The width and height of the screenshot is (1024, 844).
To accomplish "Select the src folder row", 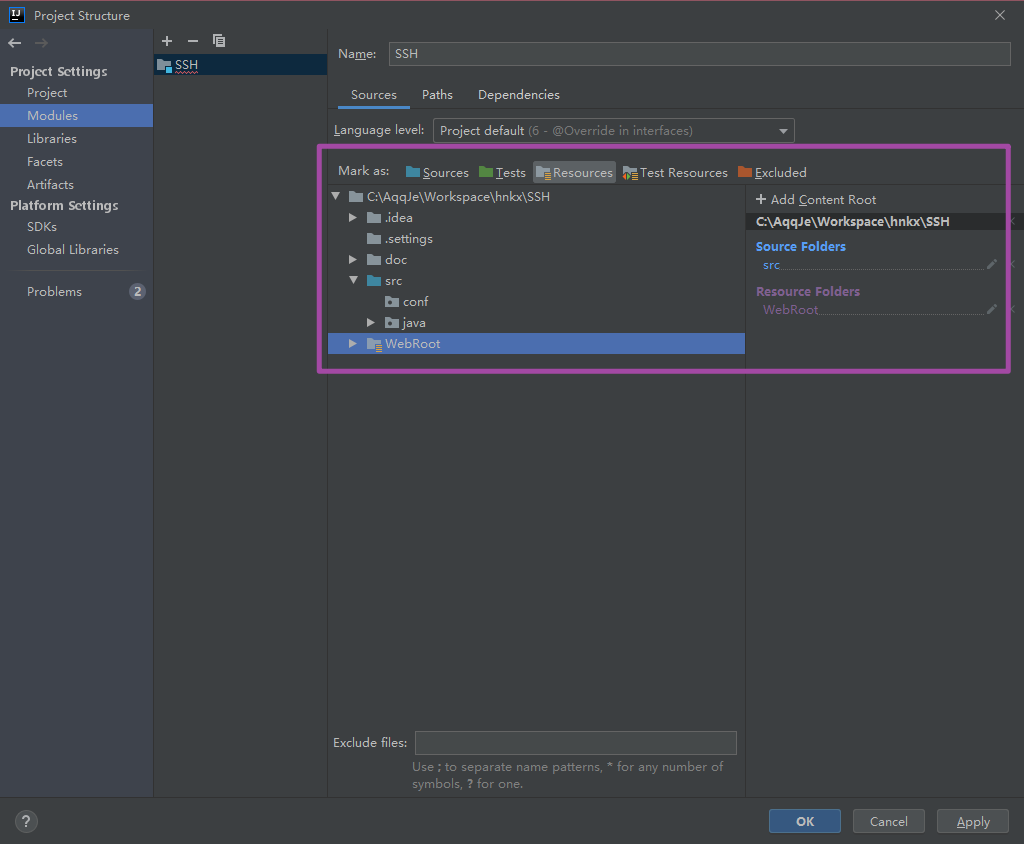I will click(x=536, y=280).
